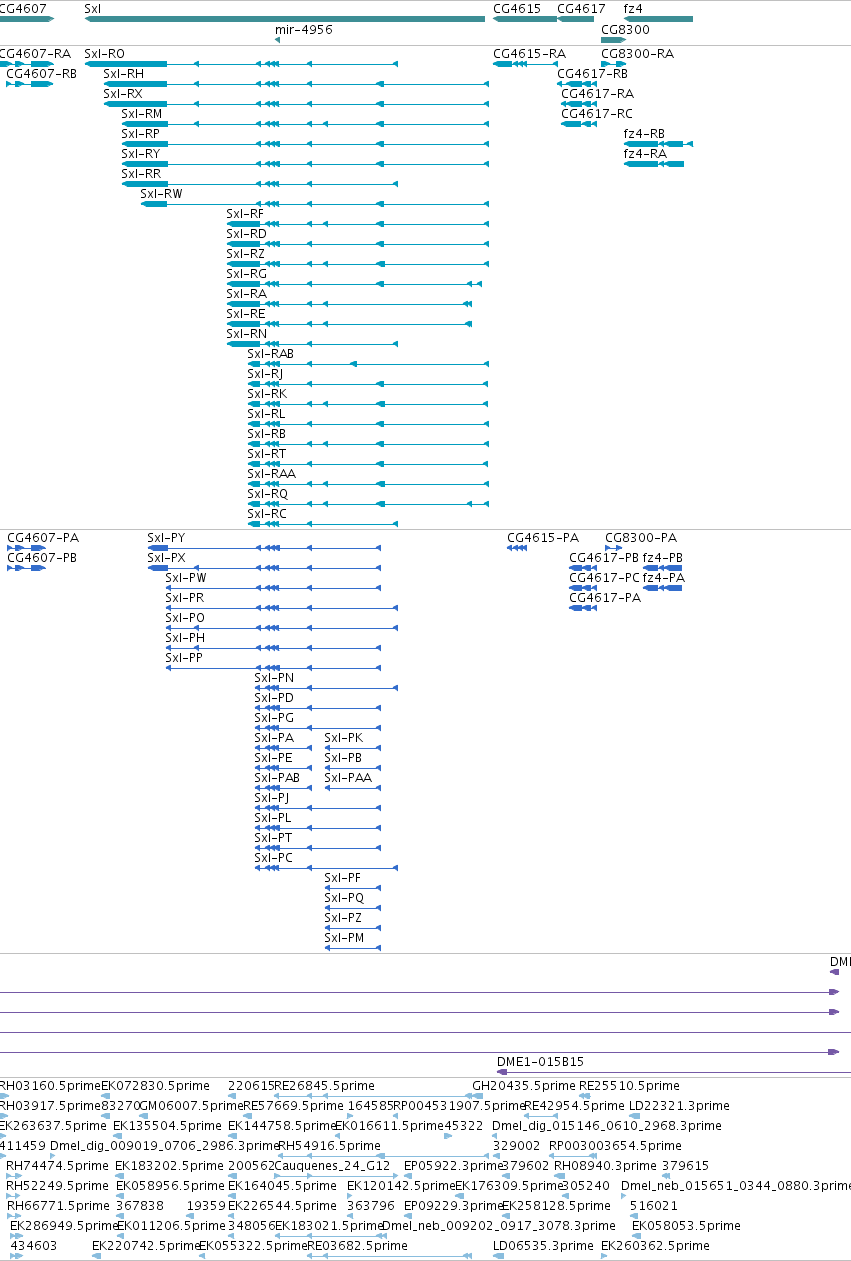Select polypeptide fz4-PB

pos(663,558)
